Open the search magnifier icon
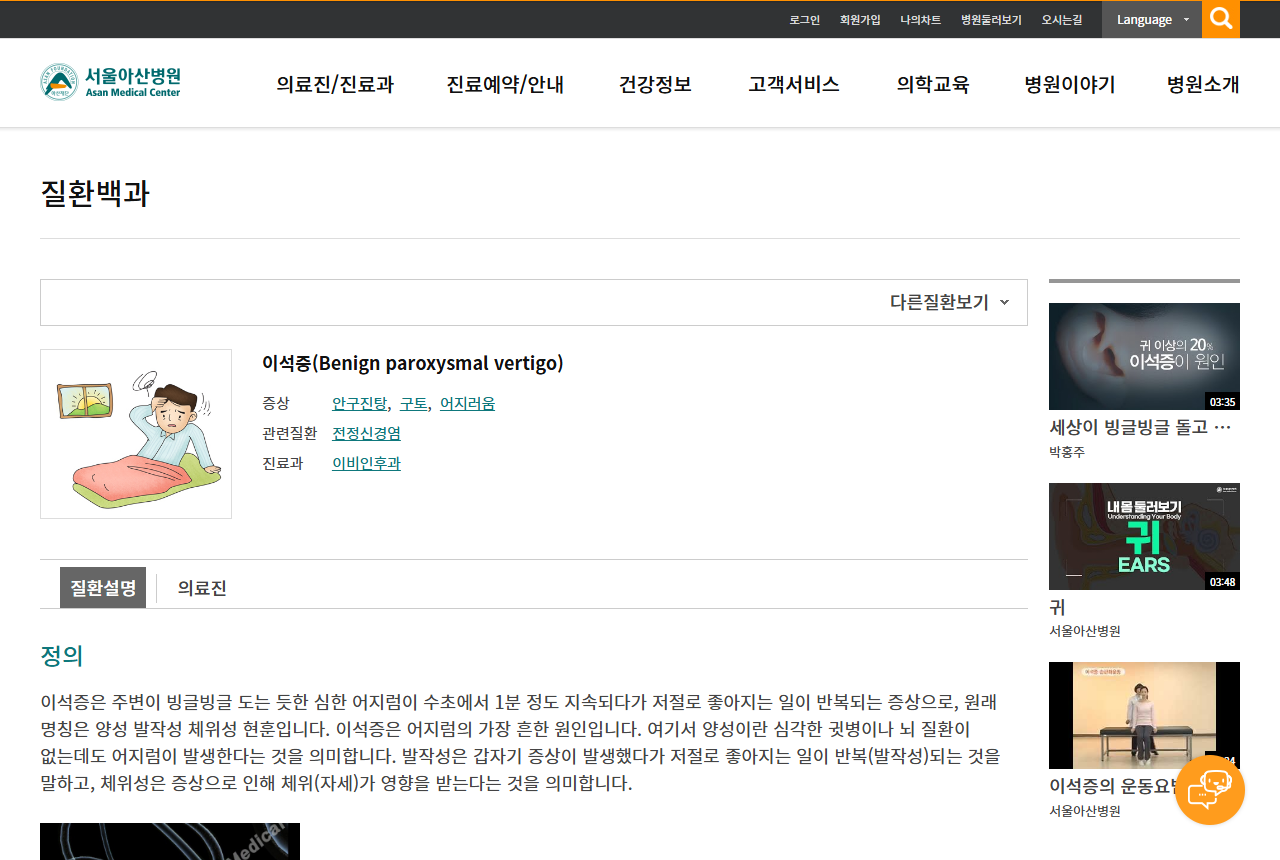The height and width of the screenshot is (860, 1280). pos(1221,19)
